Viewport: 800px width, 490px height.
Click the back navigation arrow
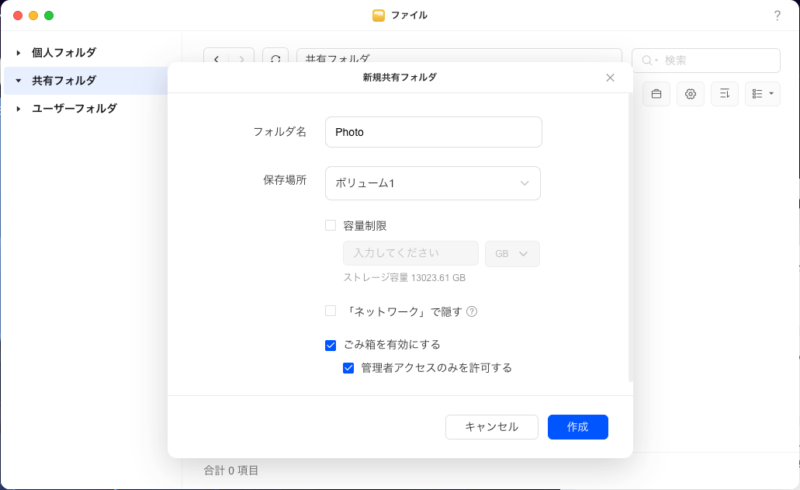point(217,60)
